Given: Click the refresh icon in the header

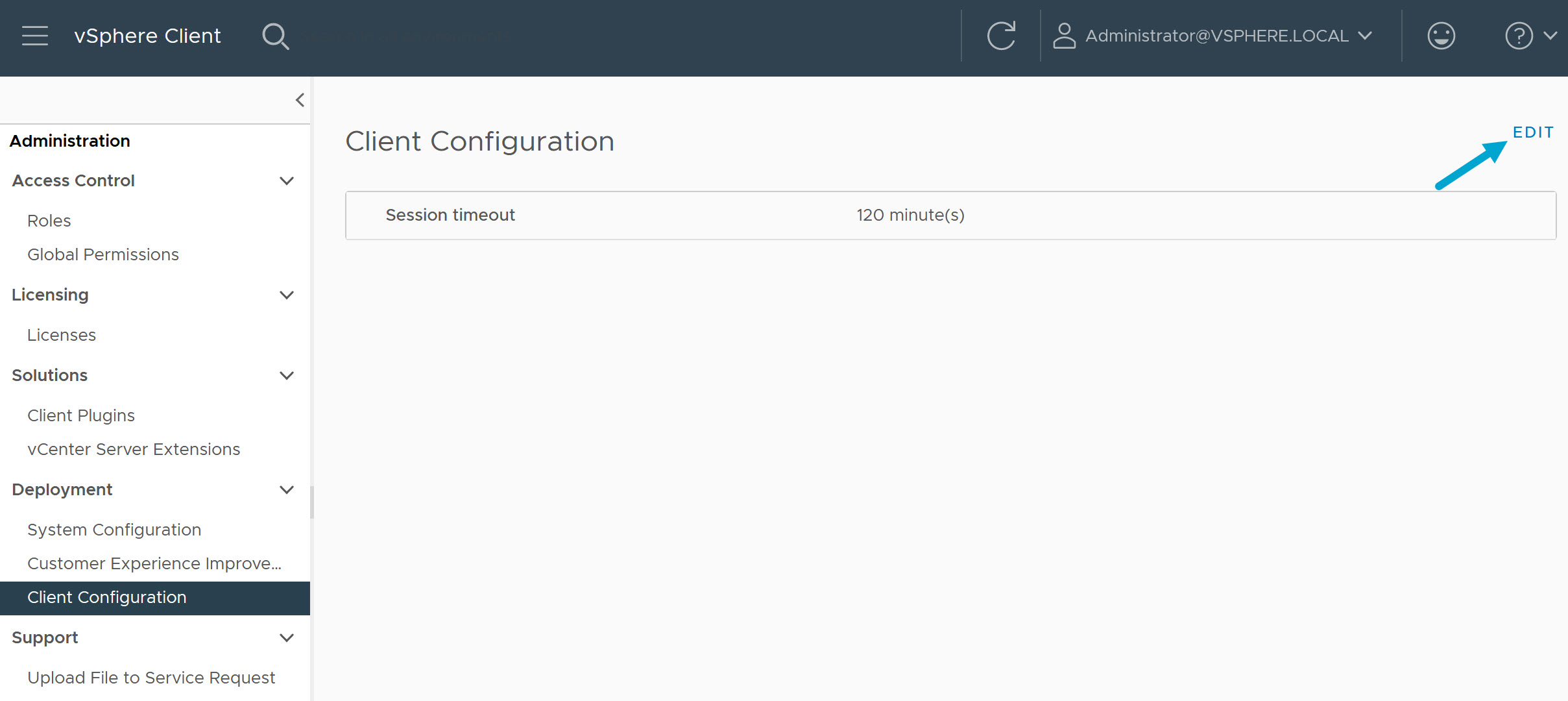Looking at the screenshot, I should click(1001, 36).
